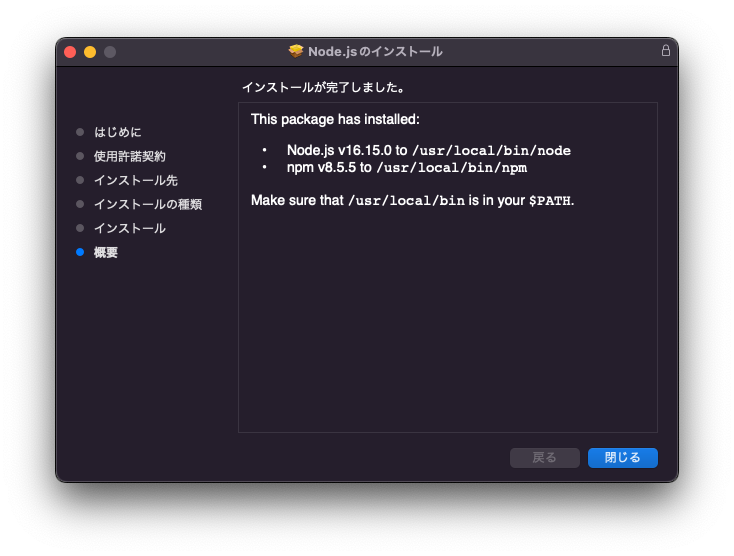The image size is (734, 556).
Task: Close the installer with the red button
Action: [70, 52]
